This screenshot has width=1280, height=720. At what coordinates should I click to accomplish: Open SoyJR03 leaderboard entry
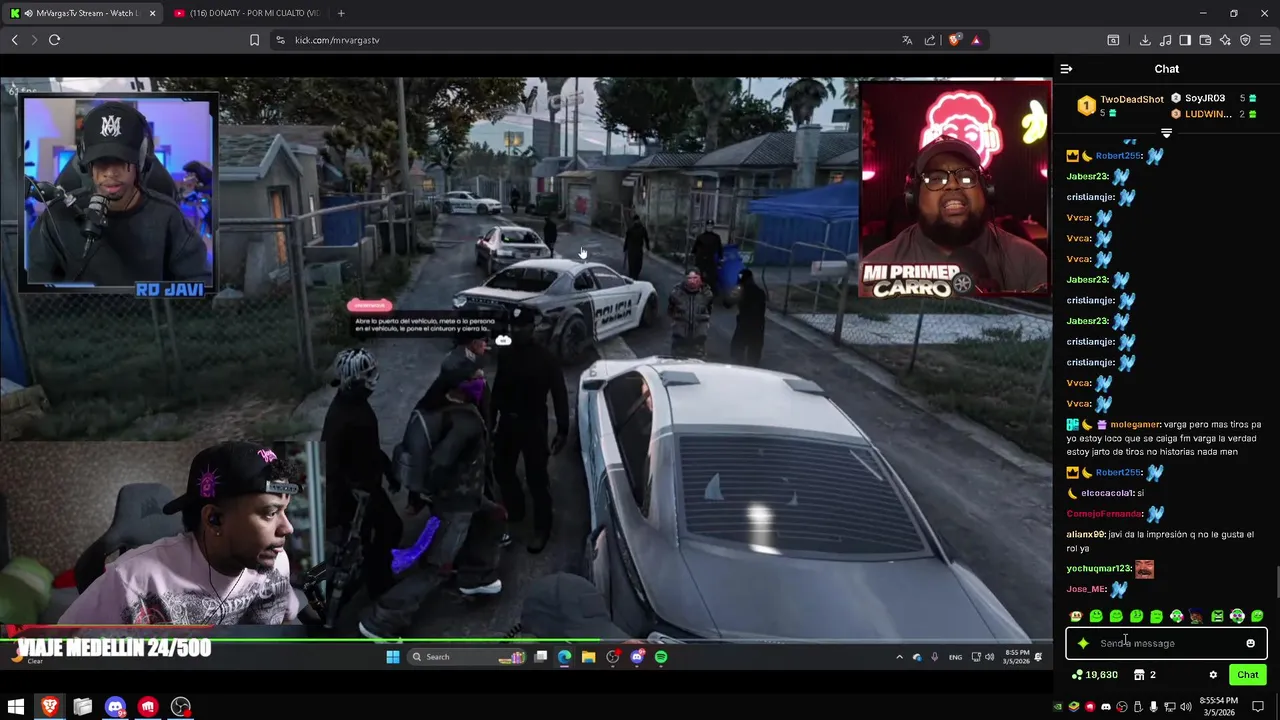click(1214, 98)
